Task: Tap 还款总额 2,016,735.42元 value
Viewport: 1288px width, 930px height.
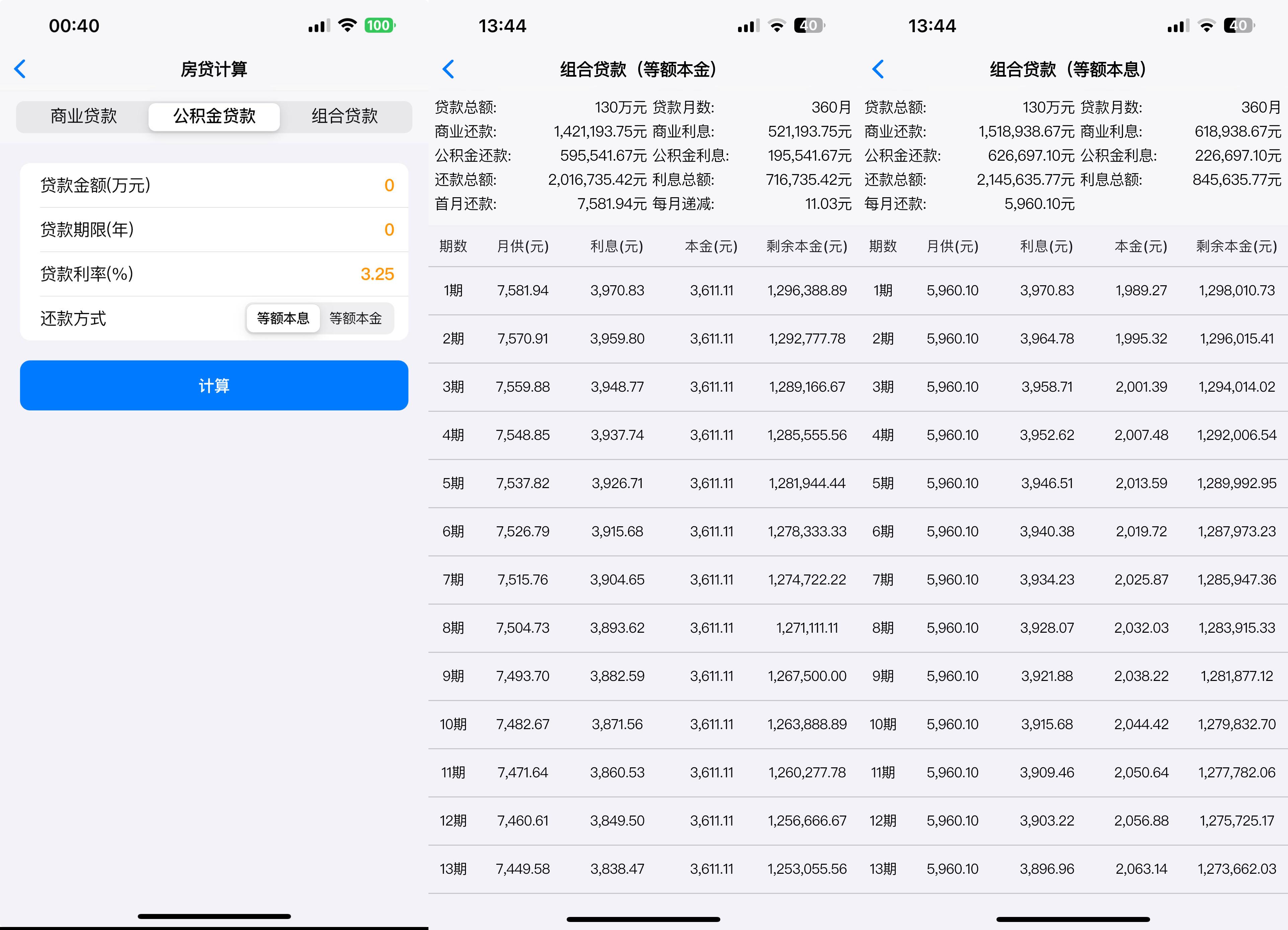Action: pyautogui.click(x=597, y=179)
